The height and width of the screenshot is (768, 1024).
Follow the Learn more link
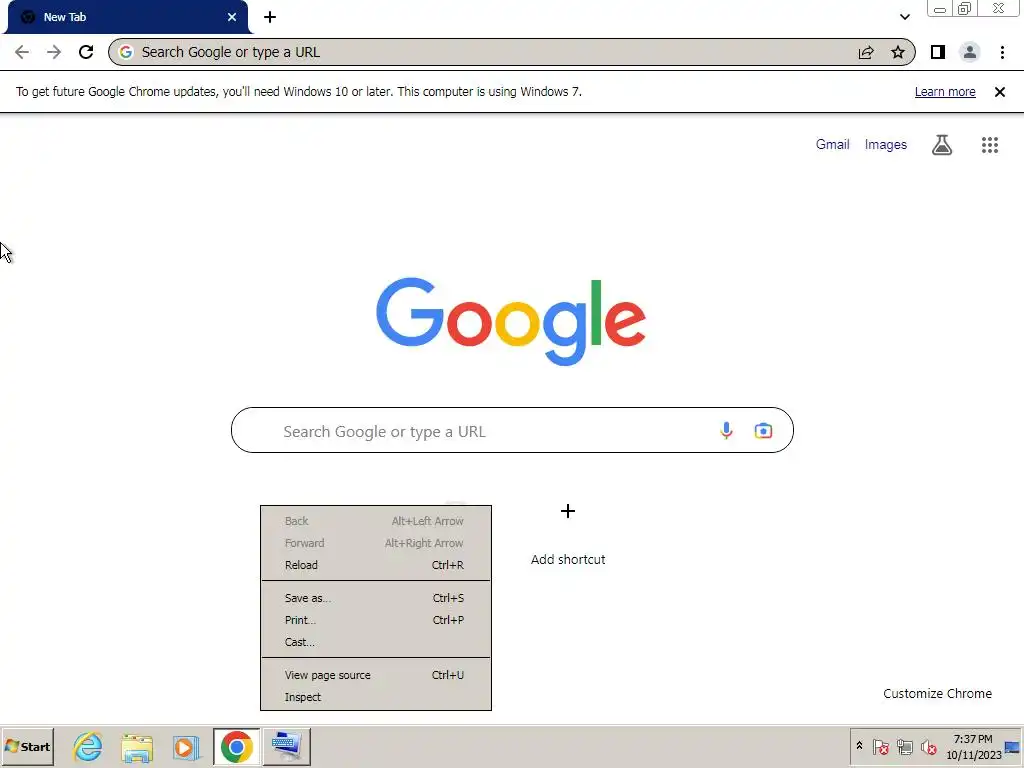point(945,92)
